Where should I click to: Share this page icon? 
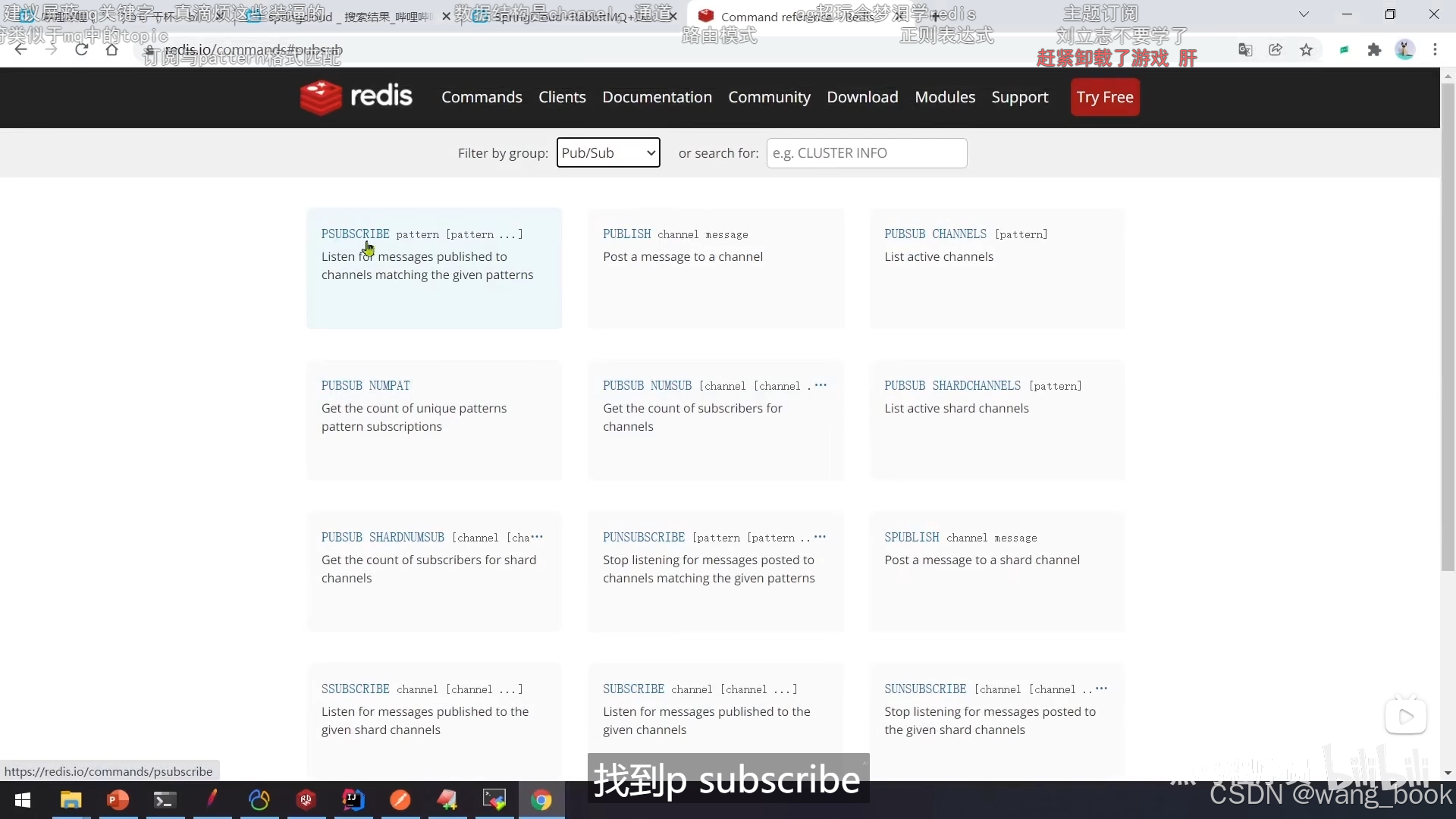pyautogui.click(x=1276, y=50)
